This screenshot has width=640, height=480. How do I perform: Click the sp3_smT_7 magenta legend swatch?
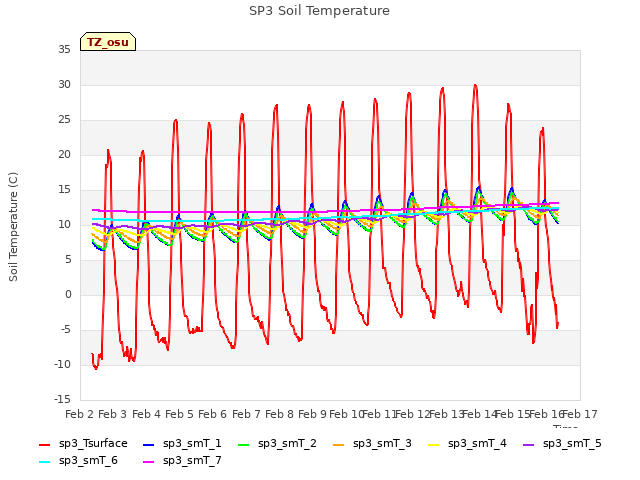tap(149, 462)
